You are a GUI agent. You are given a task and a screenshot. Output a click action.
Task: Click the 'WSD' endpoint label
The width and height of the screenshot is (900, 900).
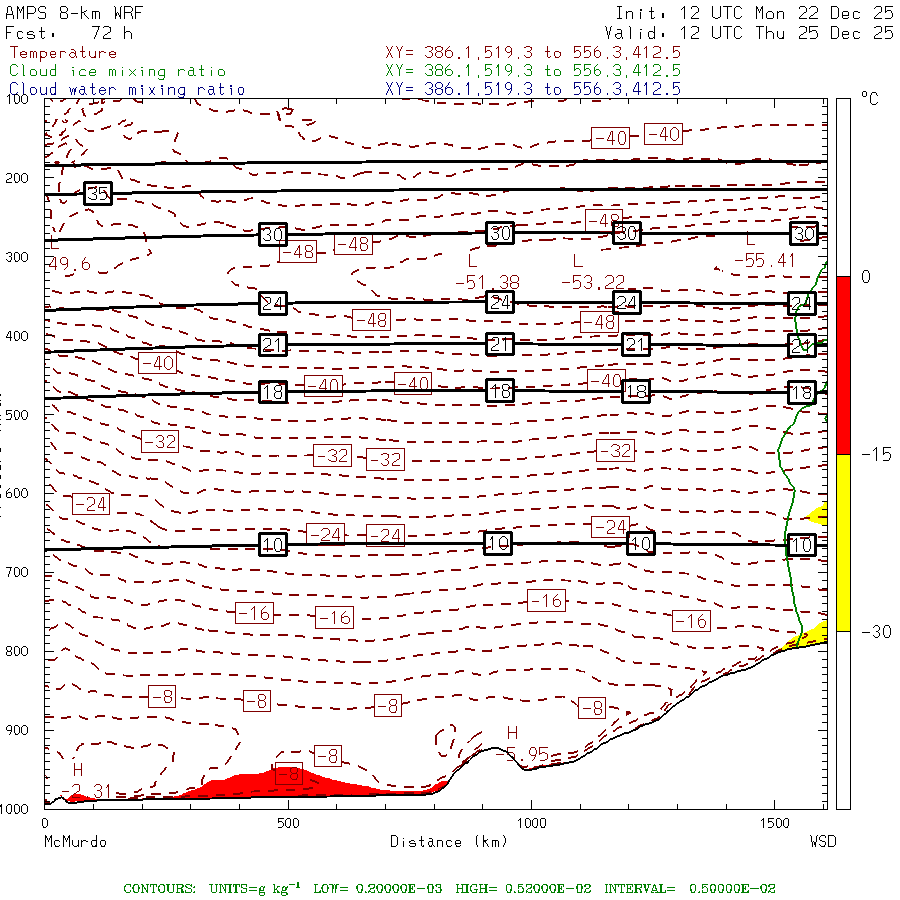[x=823, y=842]
